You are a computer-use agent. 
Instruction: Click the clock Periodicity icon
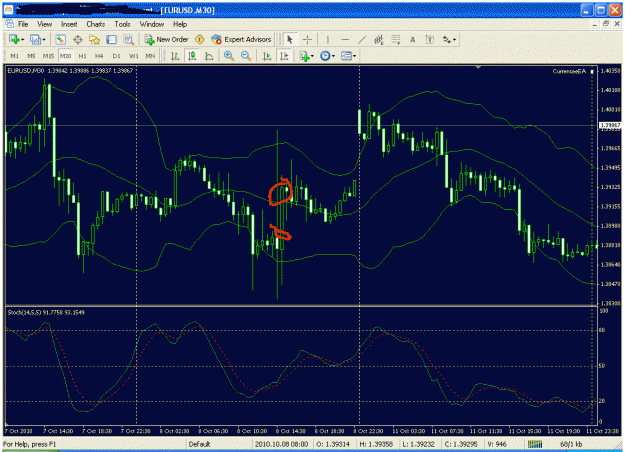(325, 56)
